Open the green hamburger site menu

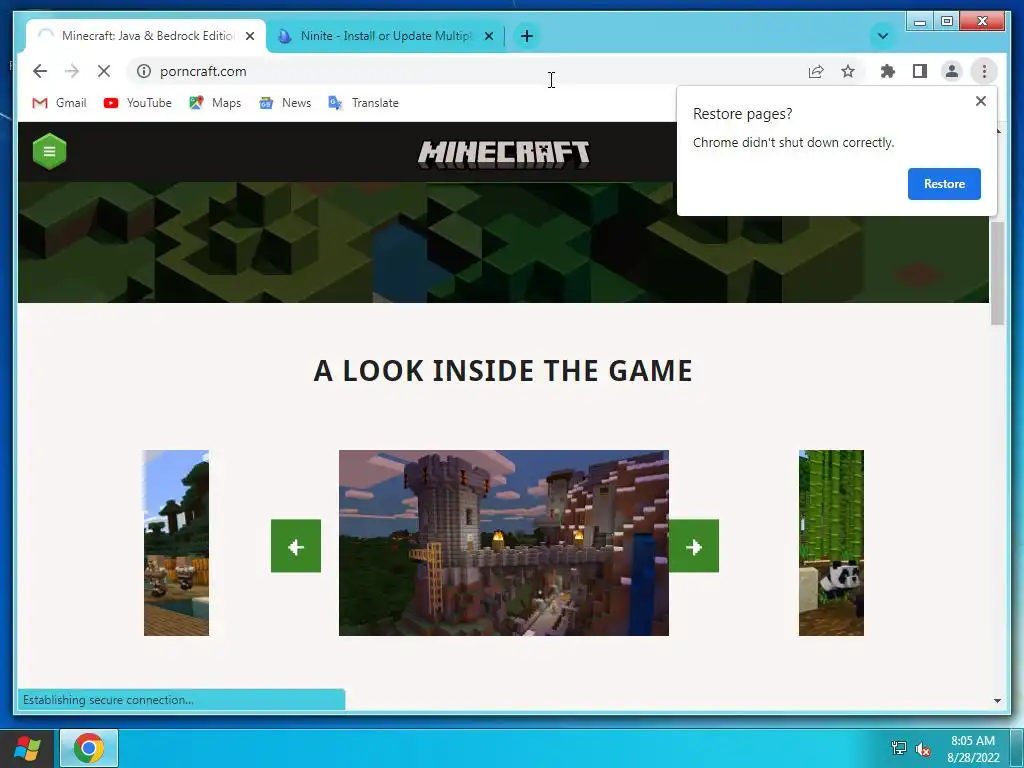click(x=50, y=152)
